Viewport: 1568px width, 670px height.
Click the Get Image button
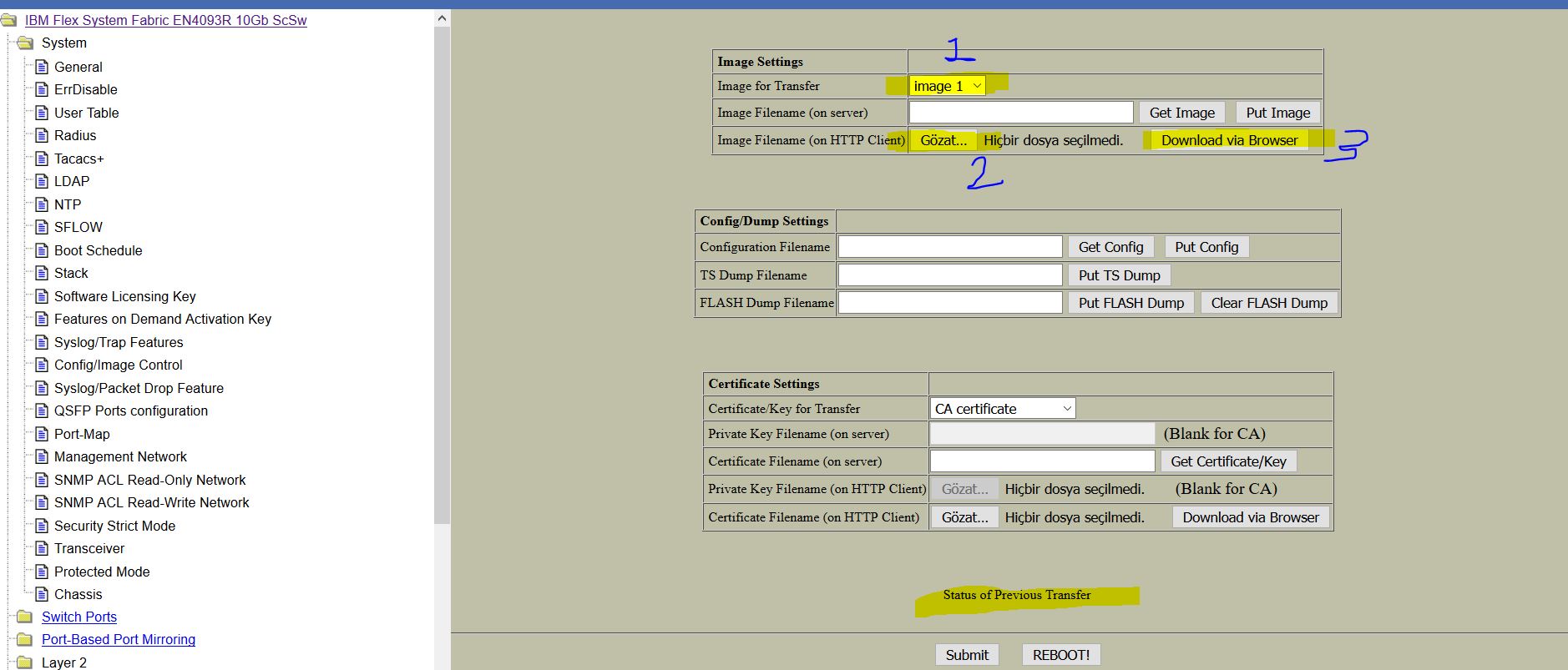click(1181, 113)
